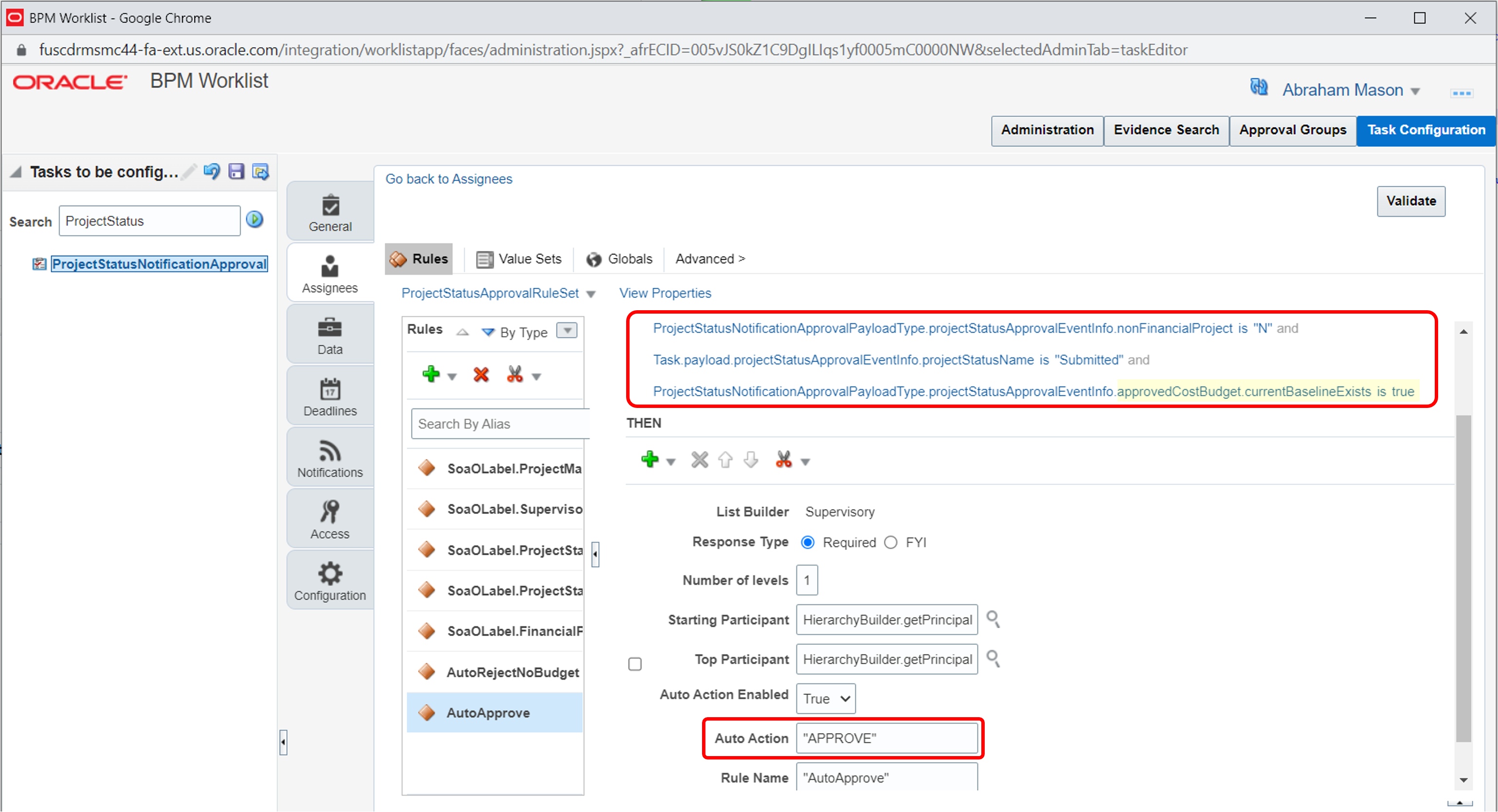Screen dimensions: 1498x812
Task: Select the Required response type
Action: pyautogui.click(x=808, y=543)
